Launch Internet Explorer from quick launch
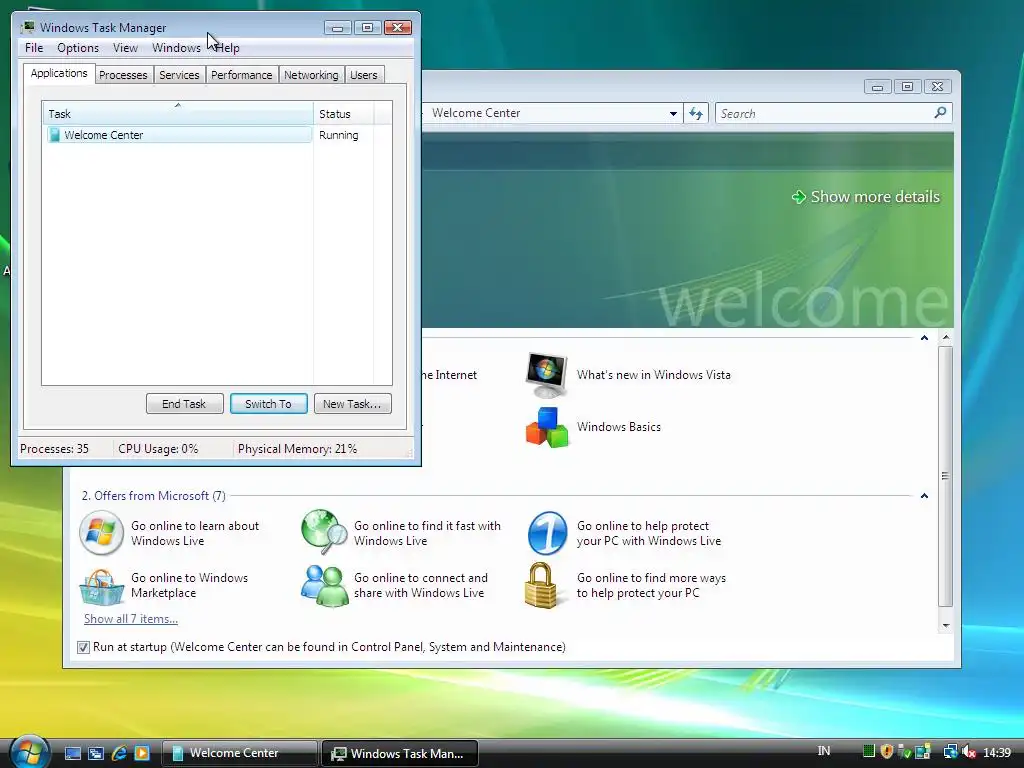Screen dimensions: 1024x768 [119, 753]
